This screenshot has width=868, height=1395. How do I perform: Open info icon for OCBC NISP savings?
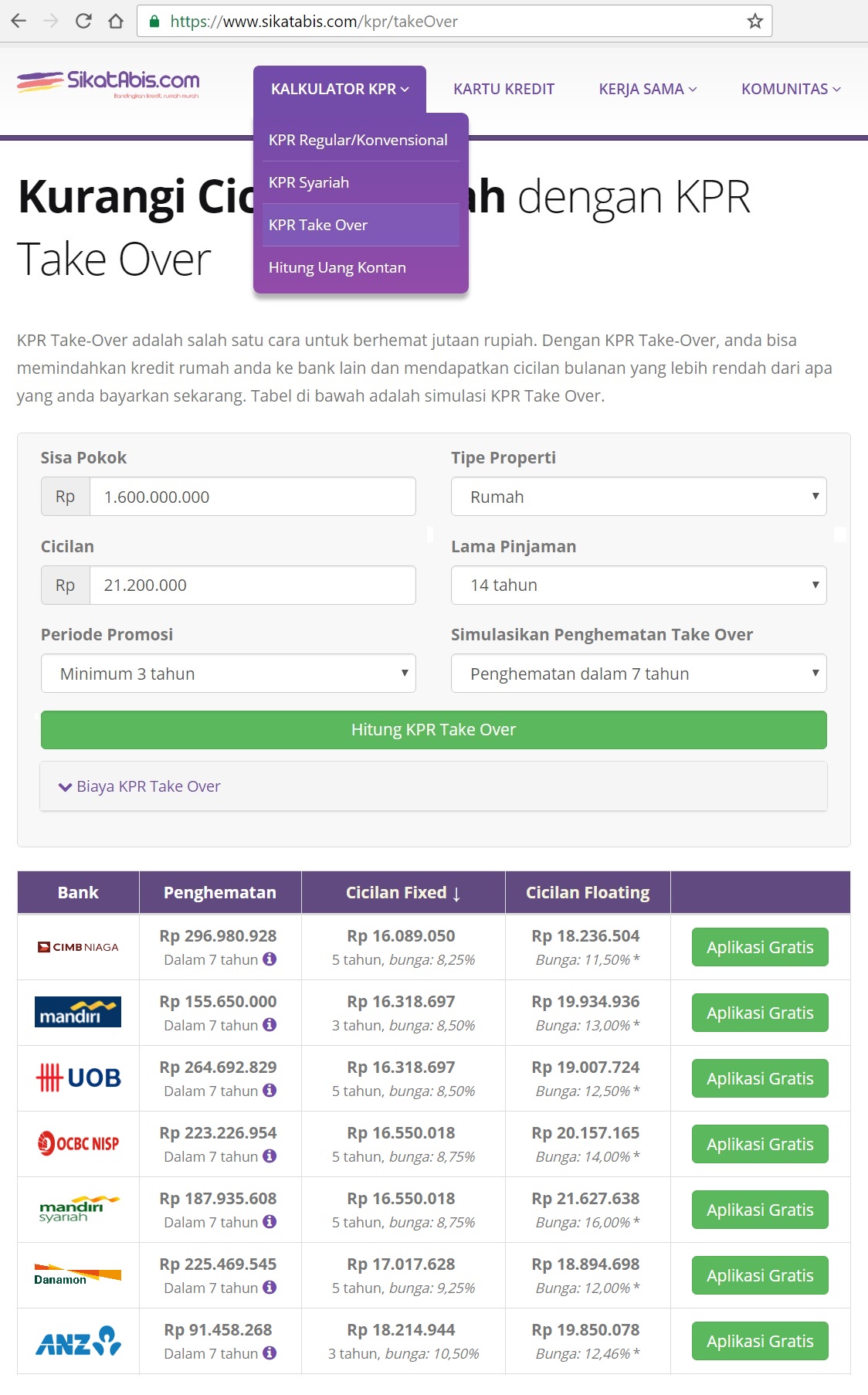[270, 1156]
